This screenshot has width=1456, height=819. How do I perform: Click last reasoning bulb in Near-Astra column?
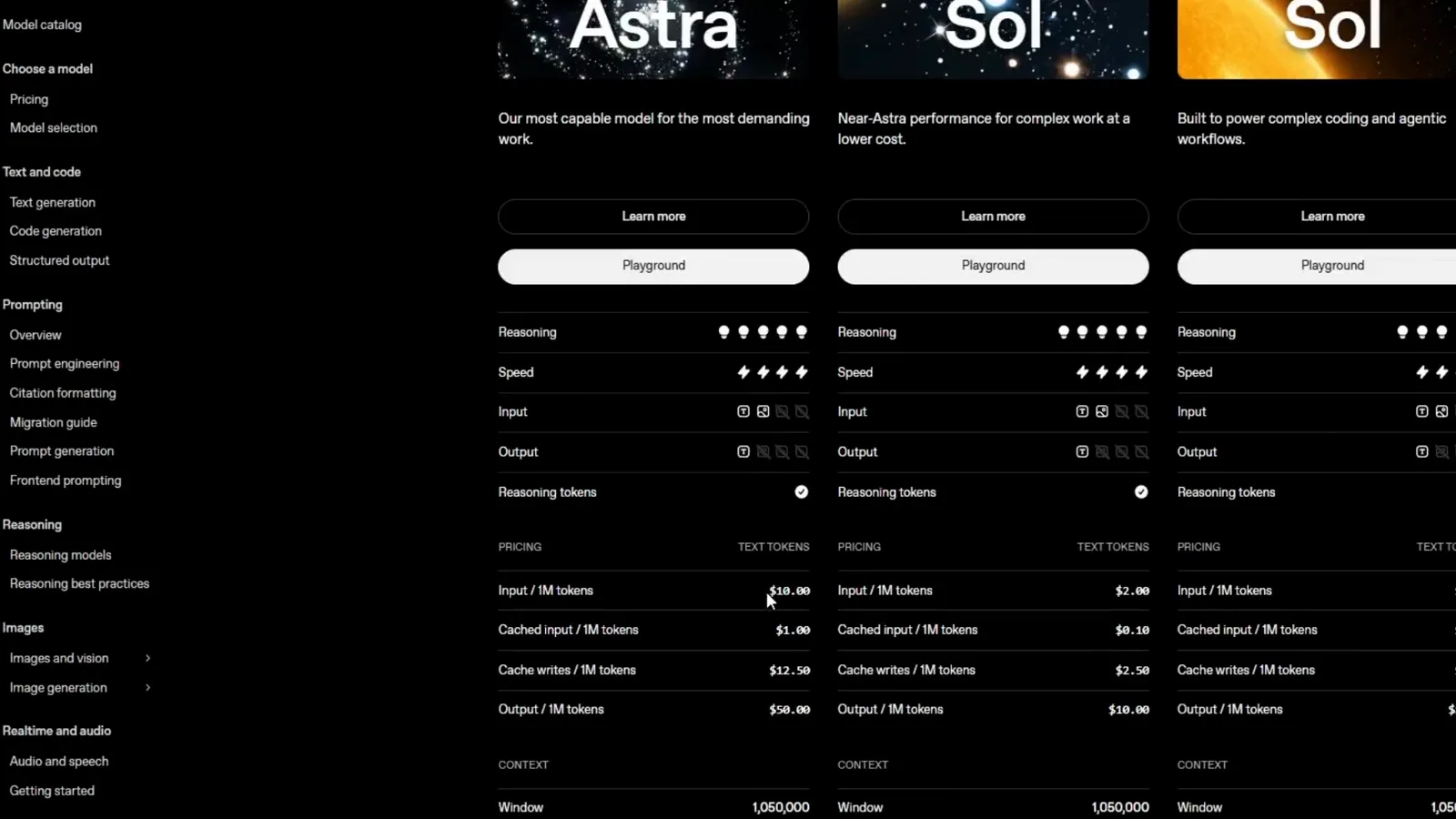1141,332
